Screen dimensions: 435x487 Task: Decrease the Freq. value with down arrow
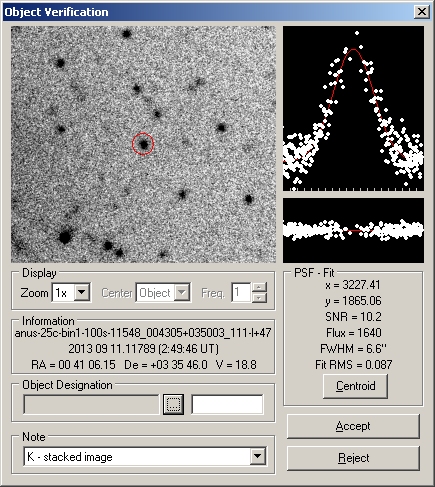click(x=259, y=297)
